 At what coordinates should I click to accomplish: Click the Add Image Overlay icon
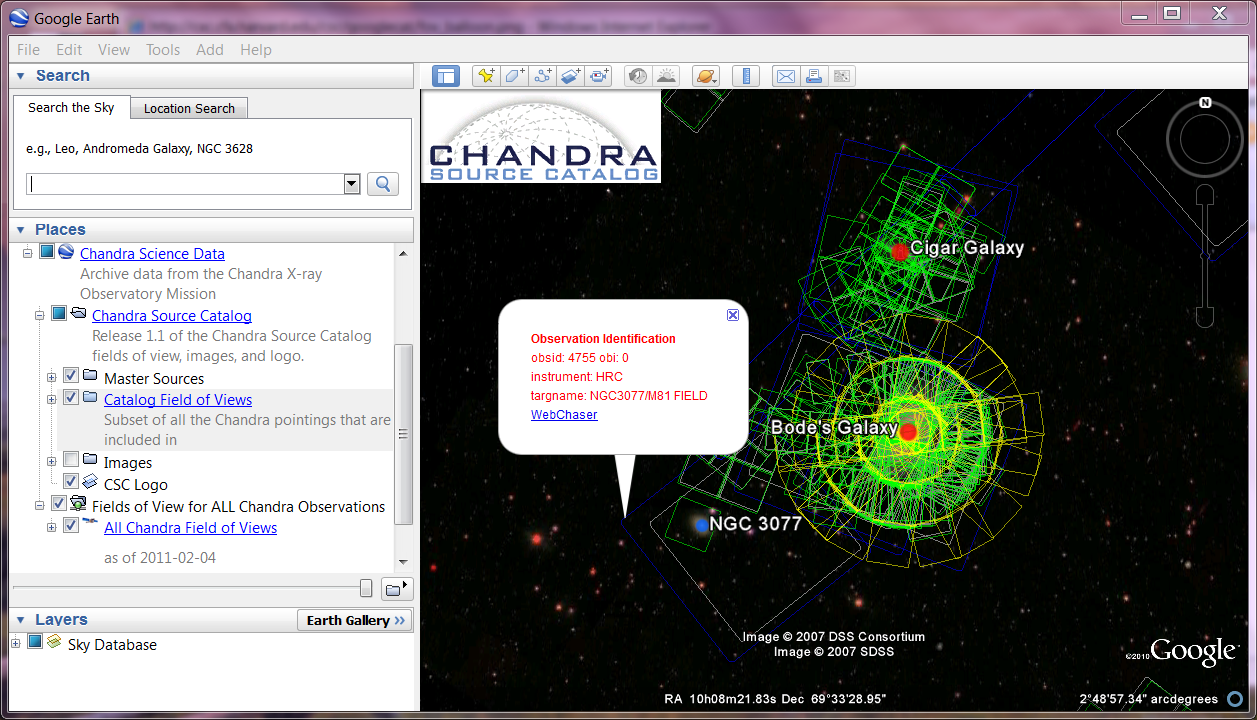click(571, 76)
